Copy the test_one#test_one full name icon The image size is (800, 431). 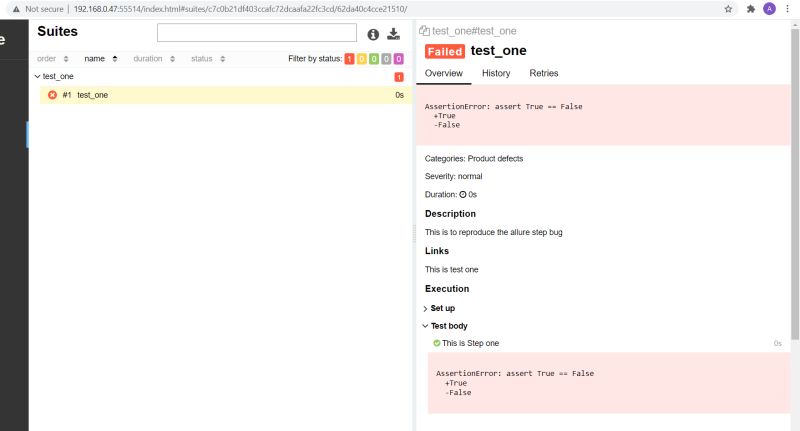424,31
